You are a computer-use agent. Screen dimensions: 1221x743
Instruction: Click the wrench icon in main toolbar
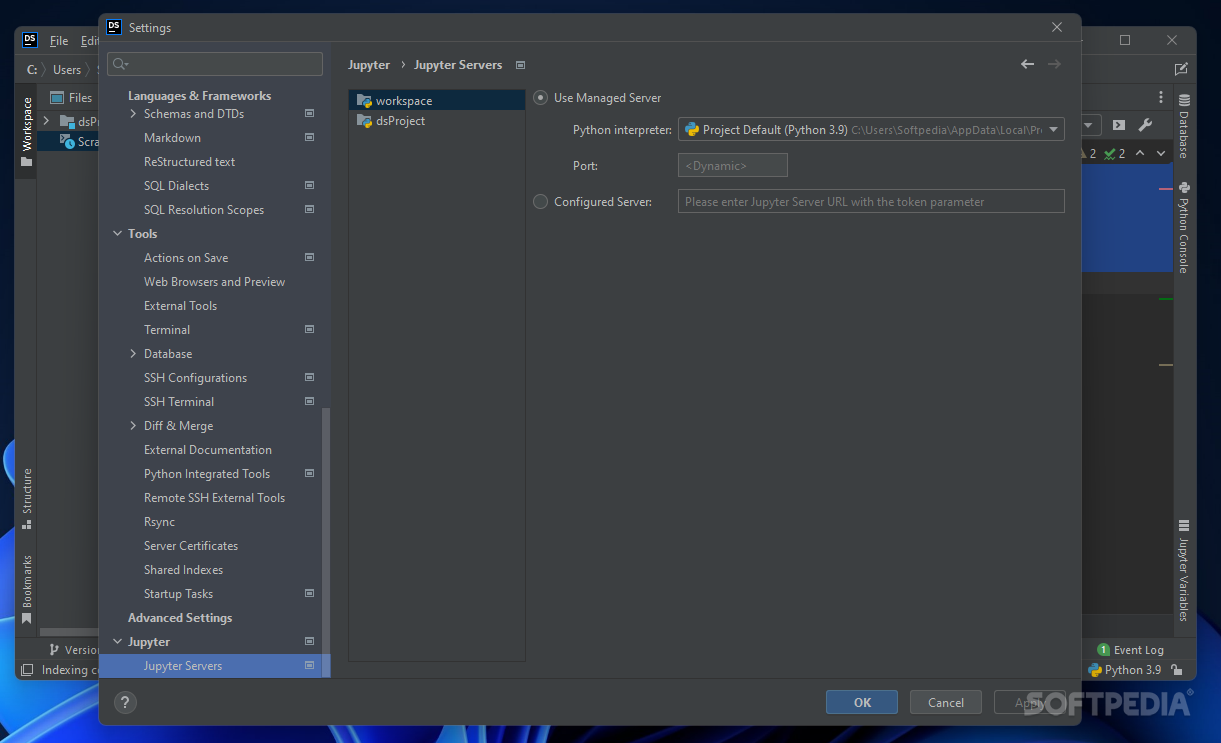click(1146, 125)
